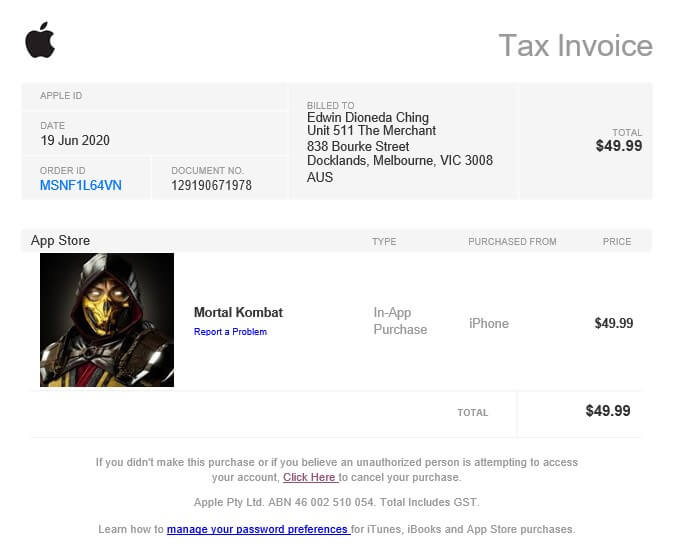Select the billed-to name Edwin Dioneda Ching
This screenshot has width=674, height=556.
(368, 117)
